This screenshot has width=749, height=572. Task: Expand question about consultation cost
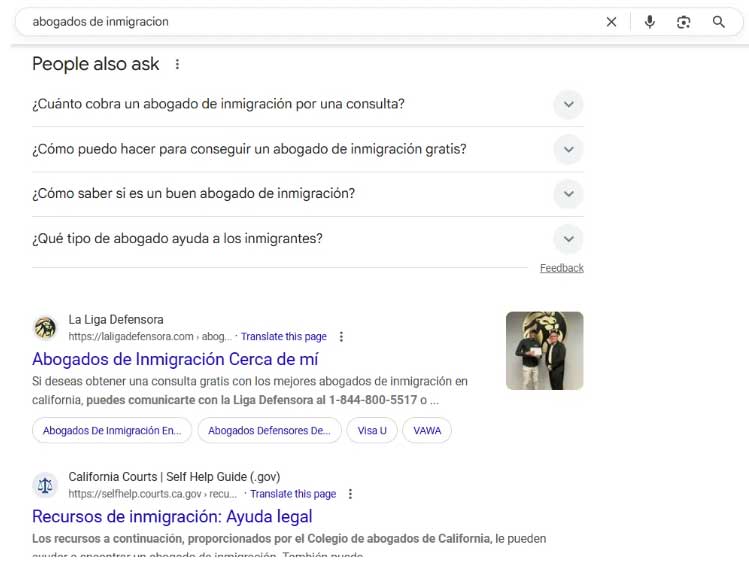568,104
